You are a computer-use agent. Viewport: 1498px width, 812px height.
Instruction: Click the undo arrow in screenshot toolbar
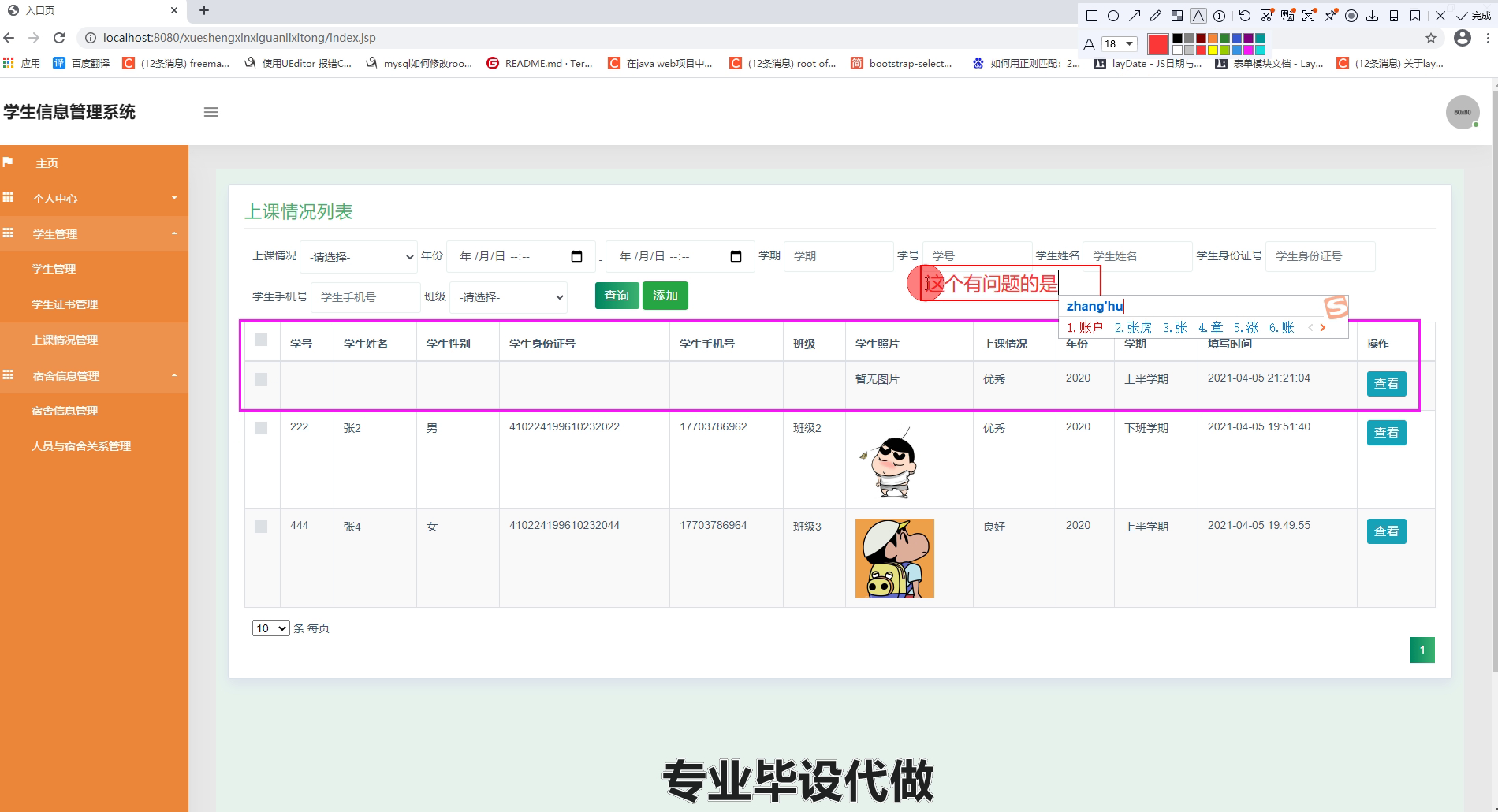tap(1245, 16)
